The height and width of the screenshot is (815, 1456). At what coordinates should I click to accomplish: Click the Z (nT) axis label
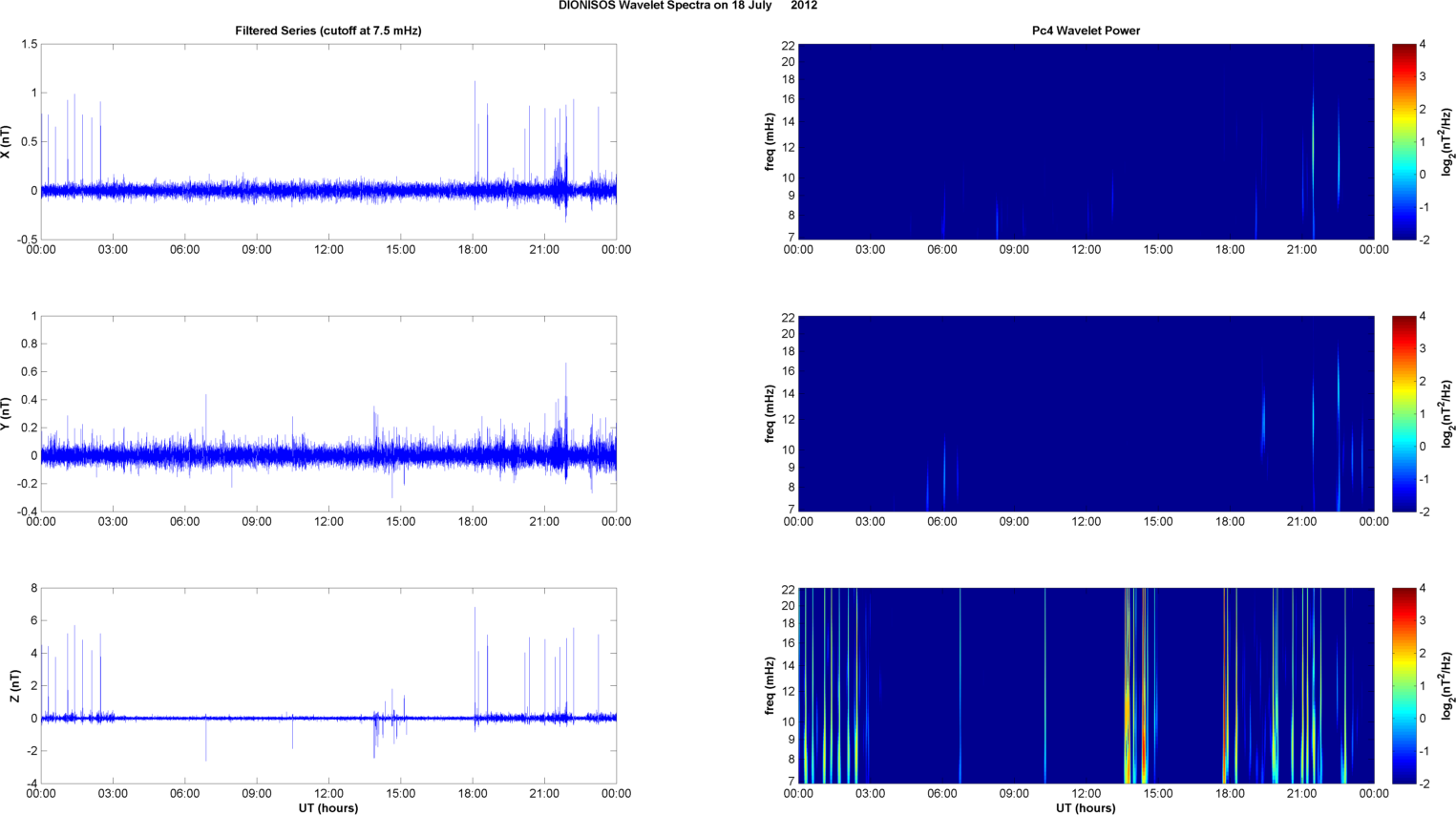click(14, 685)
